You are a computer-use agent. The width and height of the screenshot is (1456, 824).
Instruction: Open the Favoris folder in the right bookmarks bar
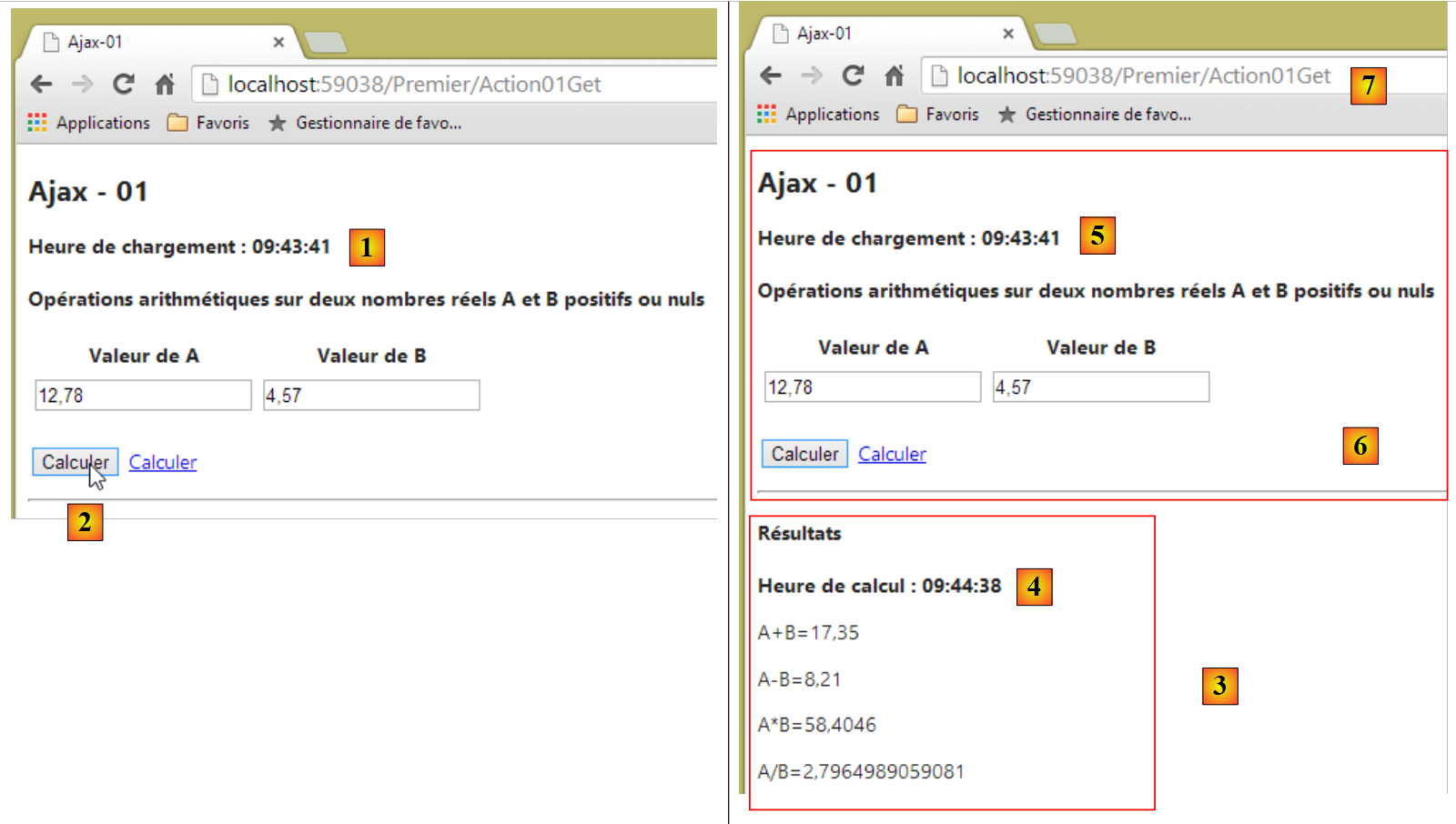tap(938, 115)
